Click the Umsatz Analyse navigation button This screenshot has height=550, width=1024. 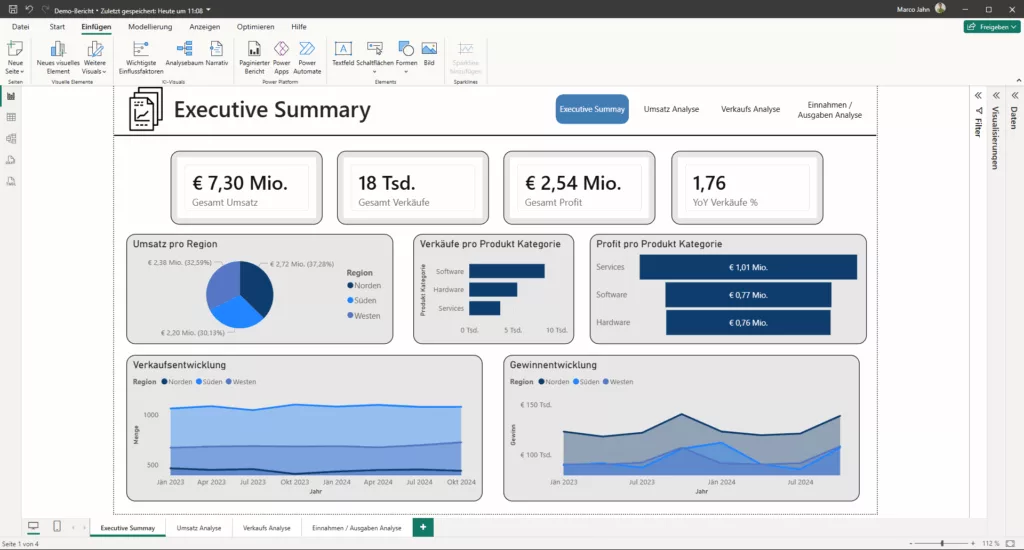(x=671, y=109)
